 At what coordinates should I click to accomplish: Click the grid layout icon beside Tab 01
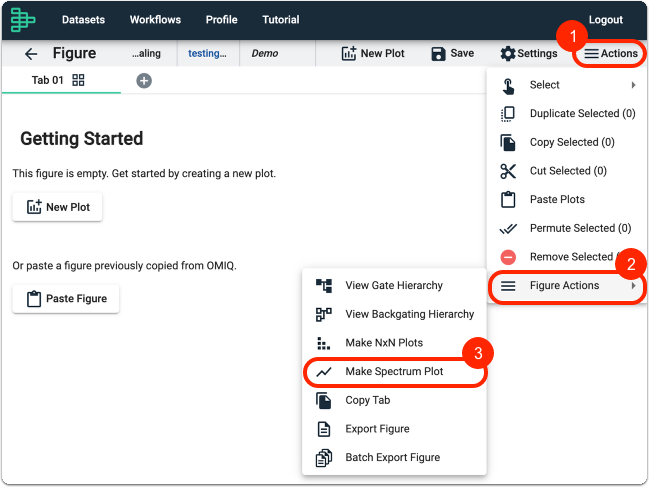point(78,80)
